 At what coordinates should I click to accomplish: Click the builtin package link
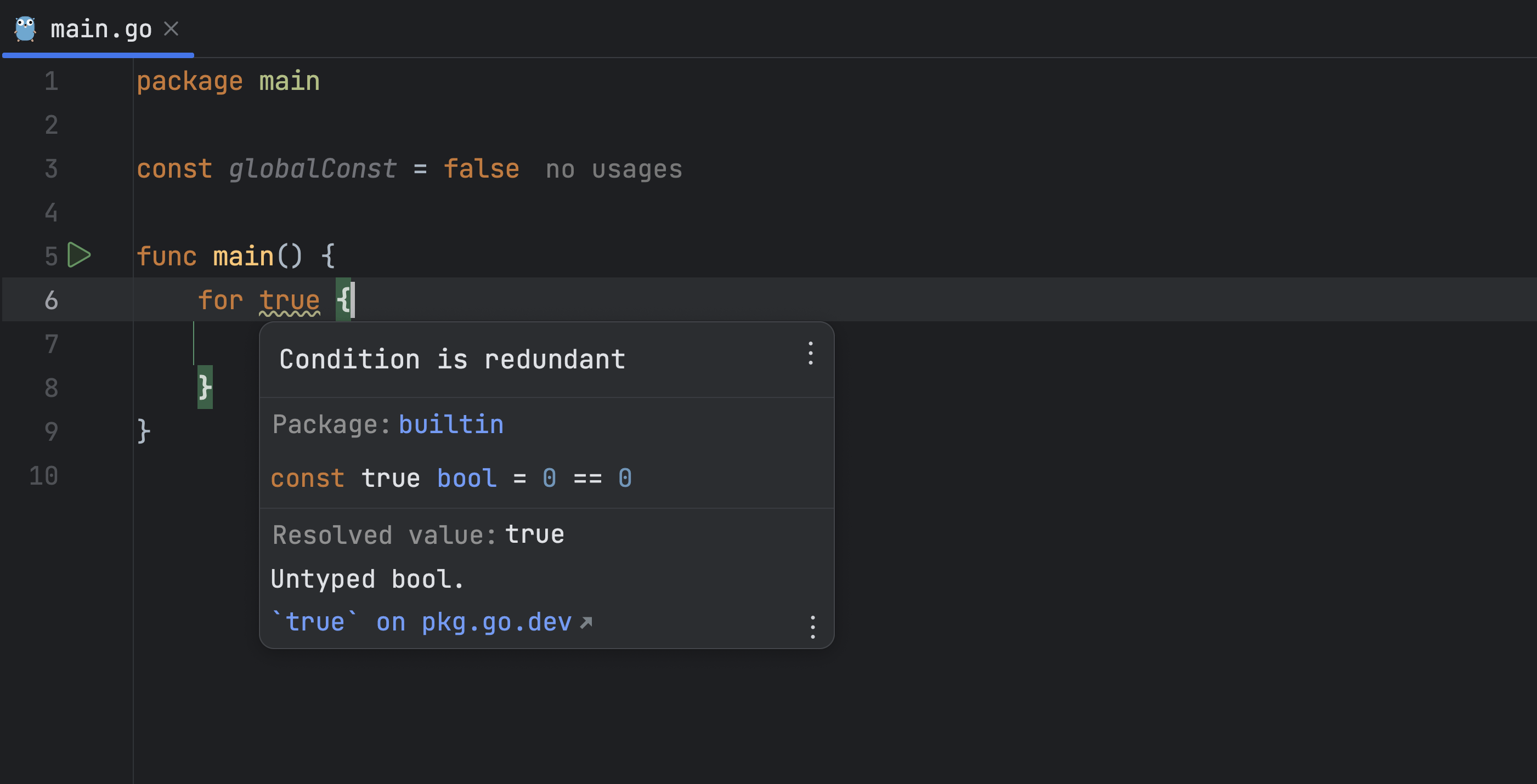[x=450, y=424]
